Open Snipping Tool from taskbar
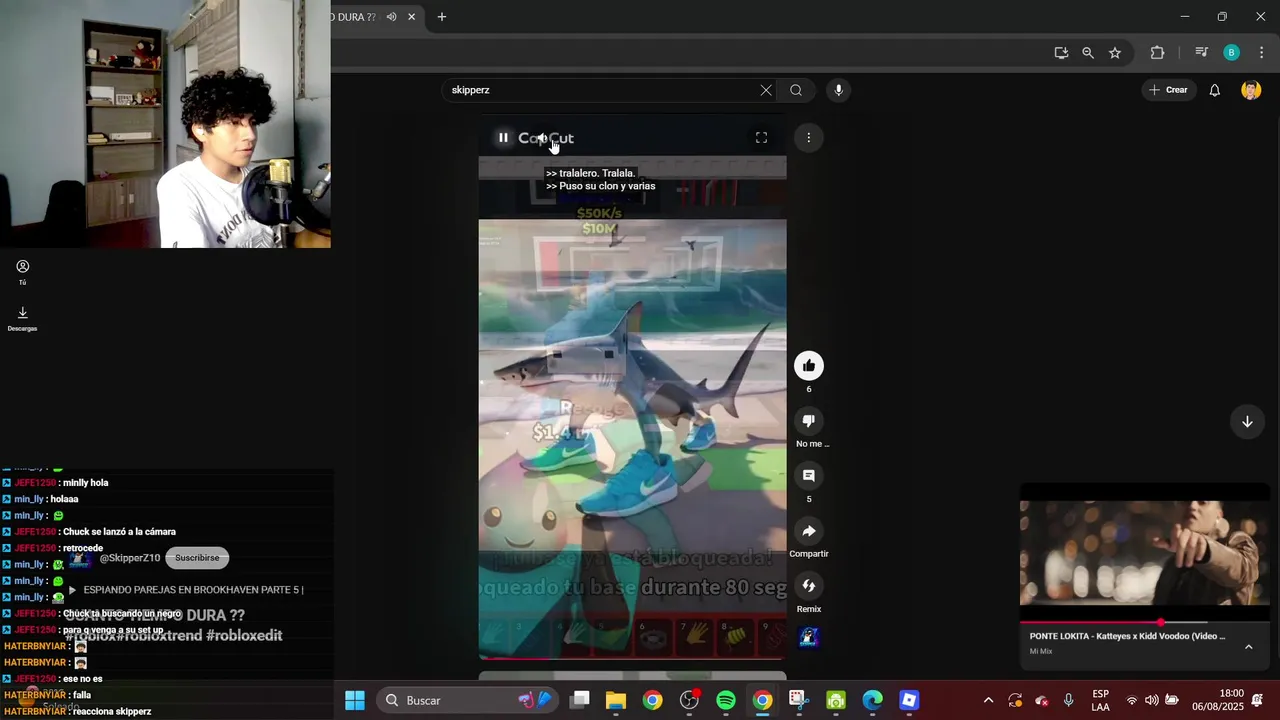This screenshot has width=1280, height=720. click(x=798, y=700)
